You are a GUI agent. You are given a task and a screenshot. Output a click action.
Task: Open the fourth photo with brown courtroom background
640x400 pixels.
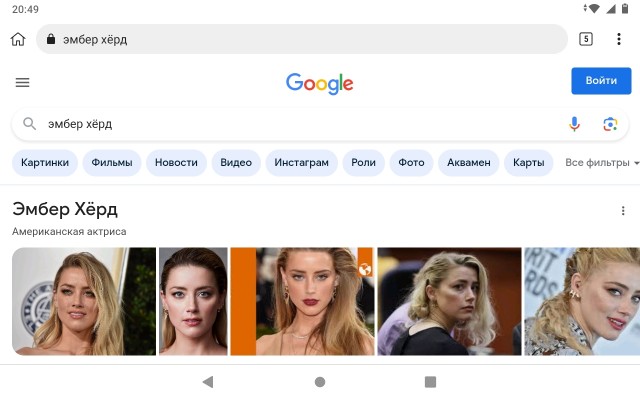click(x=449, y=301)
